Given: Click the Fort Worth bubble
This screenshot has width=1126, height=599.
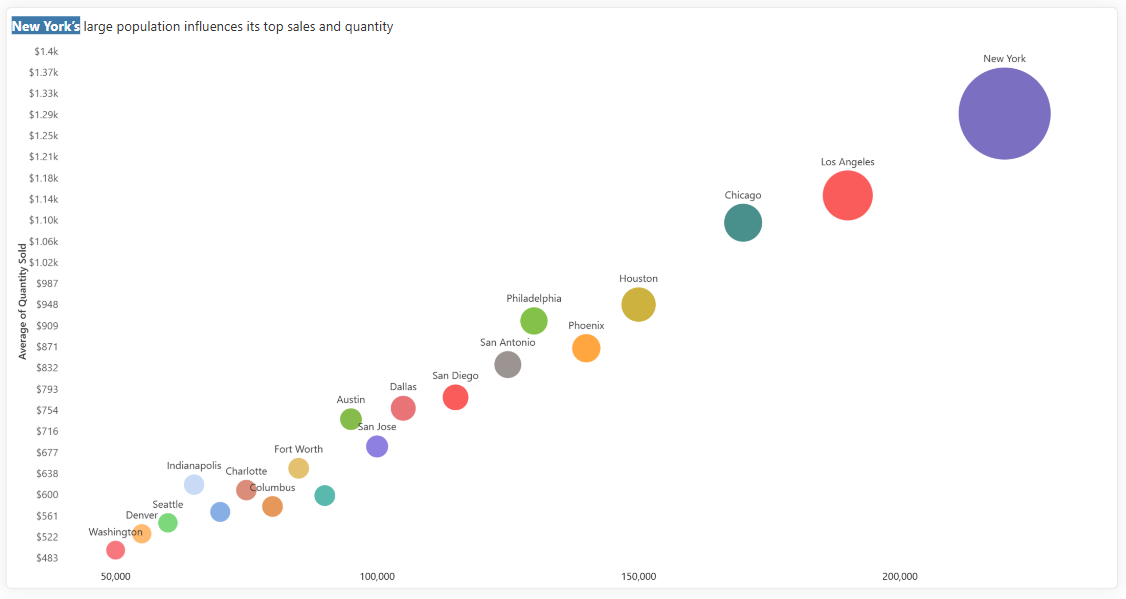Looking at the screenshot, I should point(299,468).
